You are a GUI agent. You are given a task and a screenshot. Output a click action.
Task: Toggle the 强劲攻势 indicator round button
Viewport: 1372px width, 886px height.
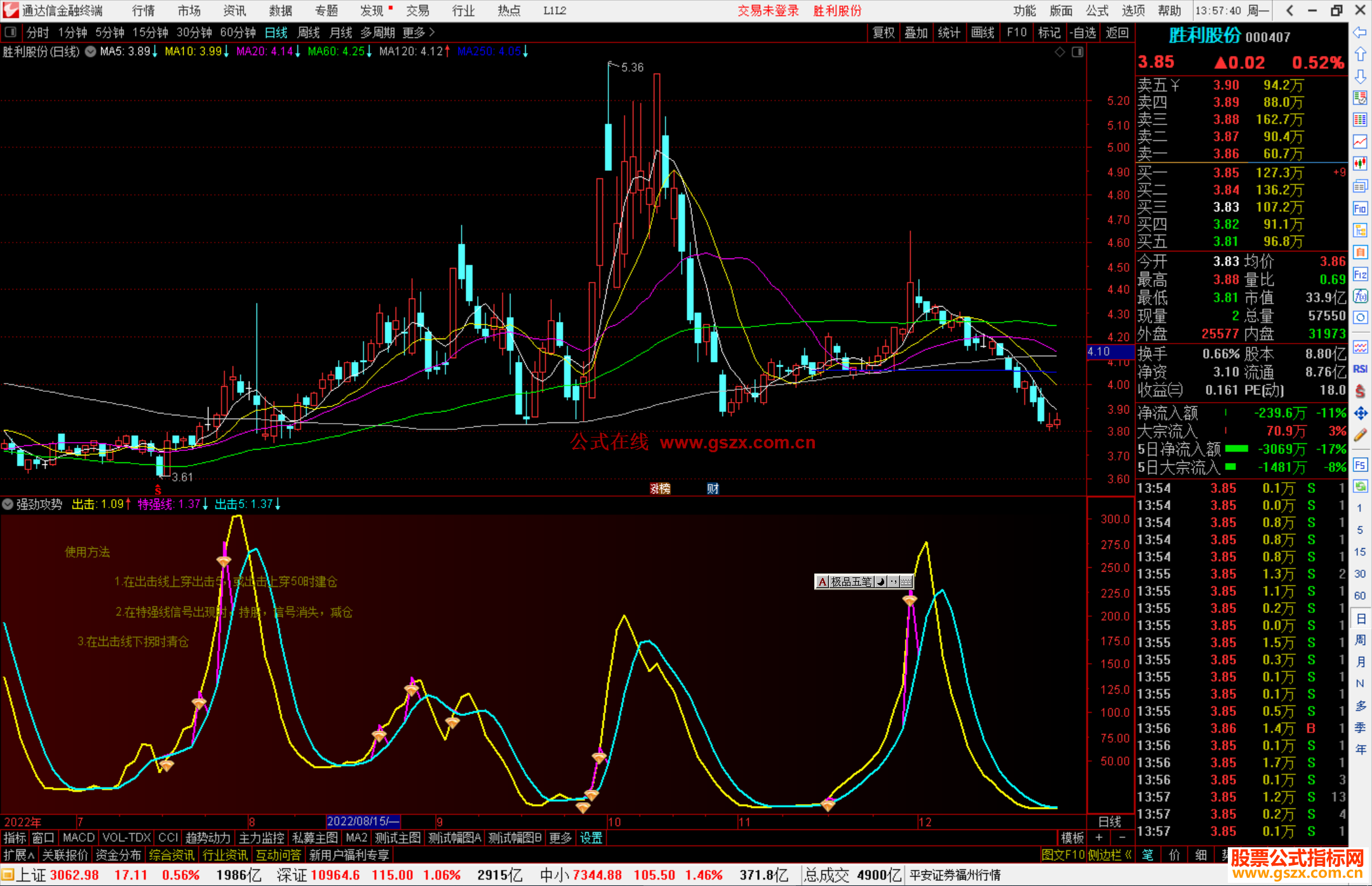8,504
